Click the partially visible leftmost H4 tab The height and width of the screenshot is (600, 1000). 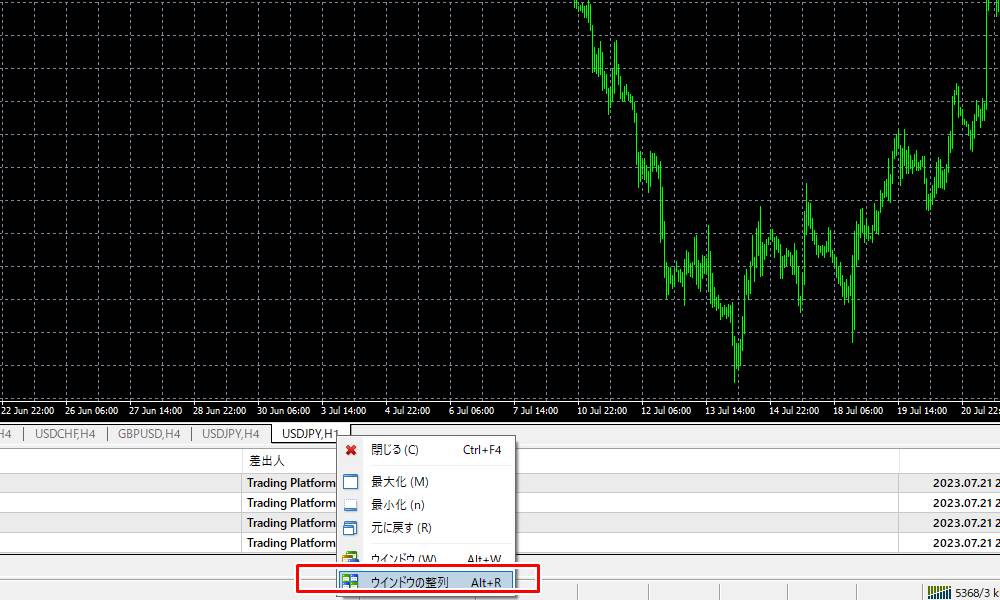tap(6, 434)
